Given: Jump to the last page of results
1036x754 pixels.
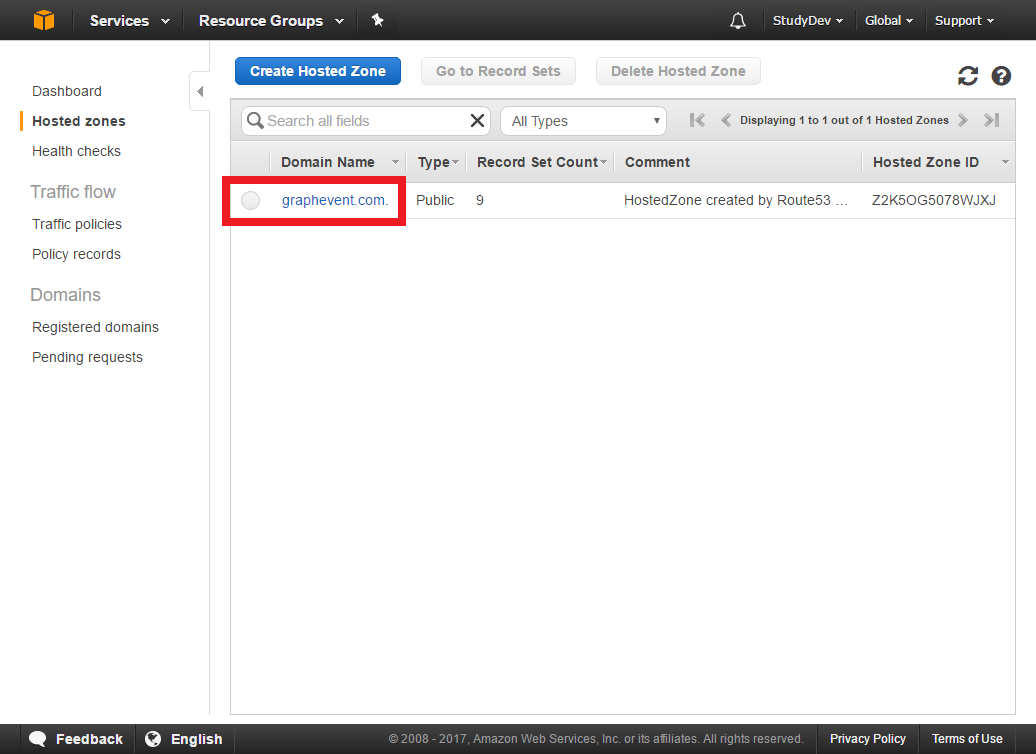Looking at the screenshot, I should (991, 120).
